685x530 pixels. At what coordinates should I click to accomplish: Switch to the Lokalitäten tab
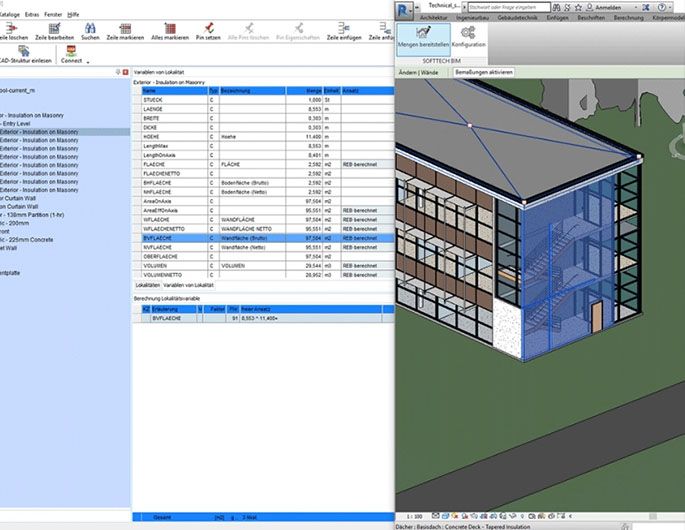pos(148,286)
